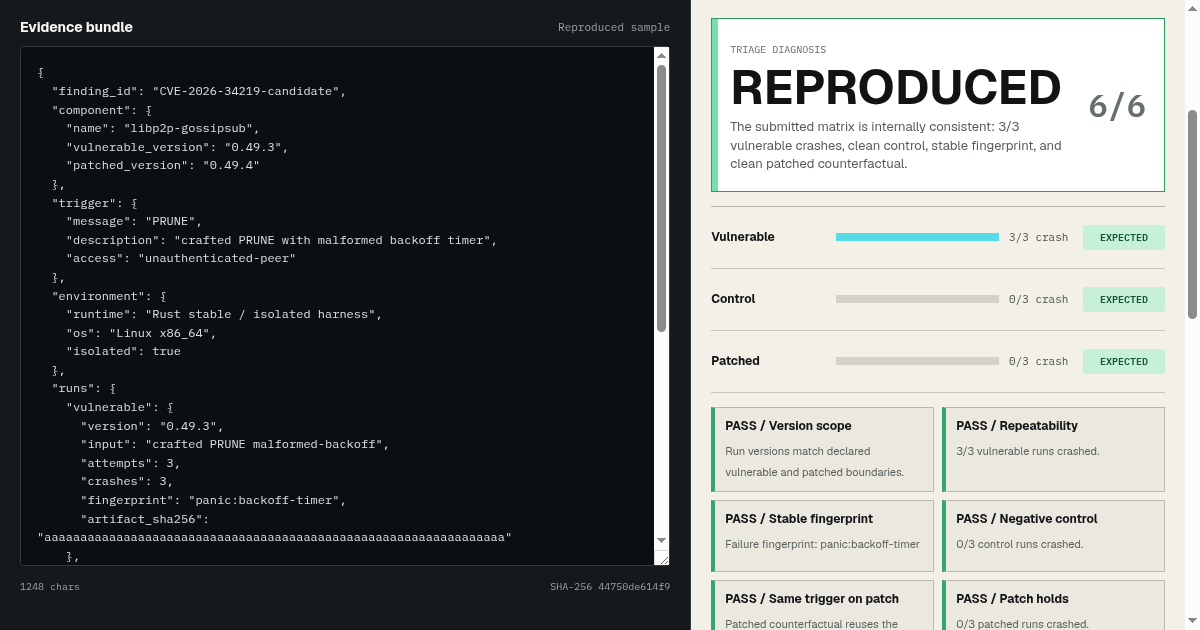Click the textarea resize grip corner

[662, 558]
